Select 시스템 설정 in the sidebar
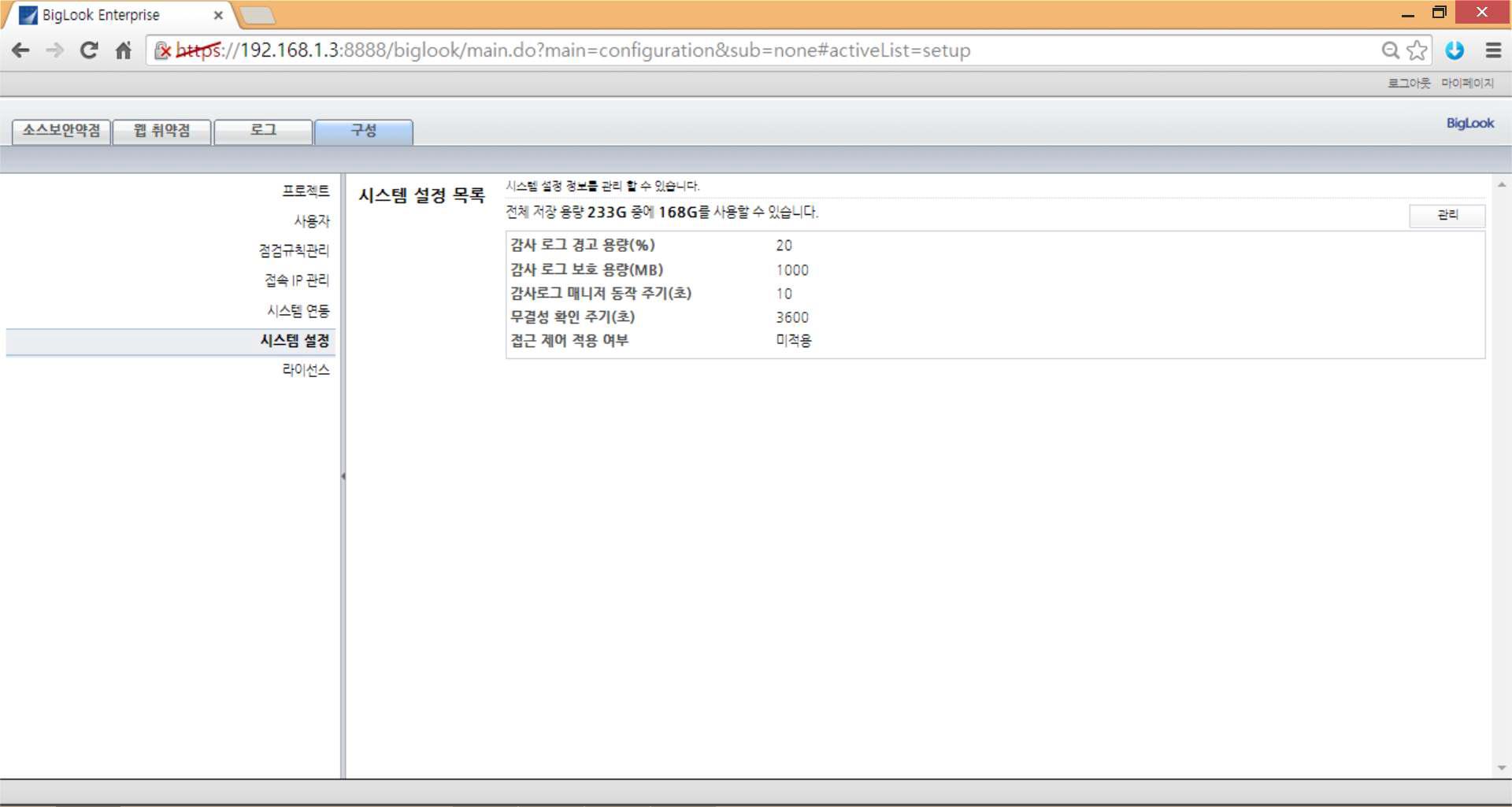The height and width of the screenshot is (807, 1512). 171,341
